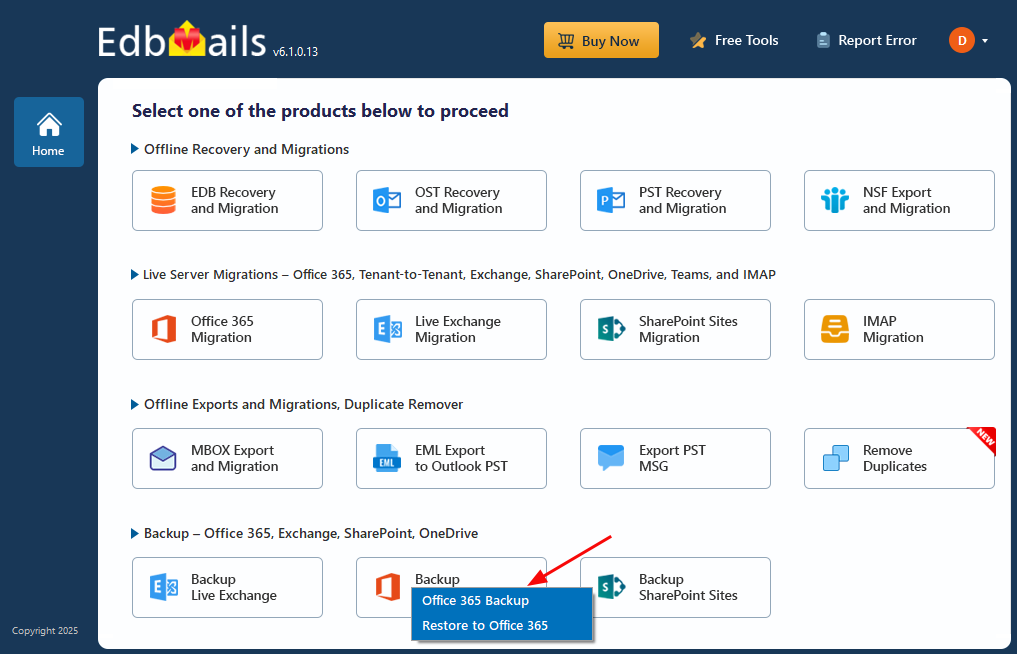Click the Report Error clipboard icon
The image size is (1017, 654).
[823, 40]
